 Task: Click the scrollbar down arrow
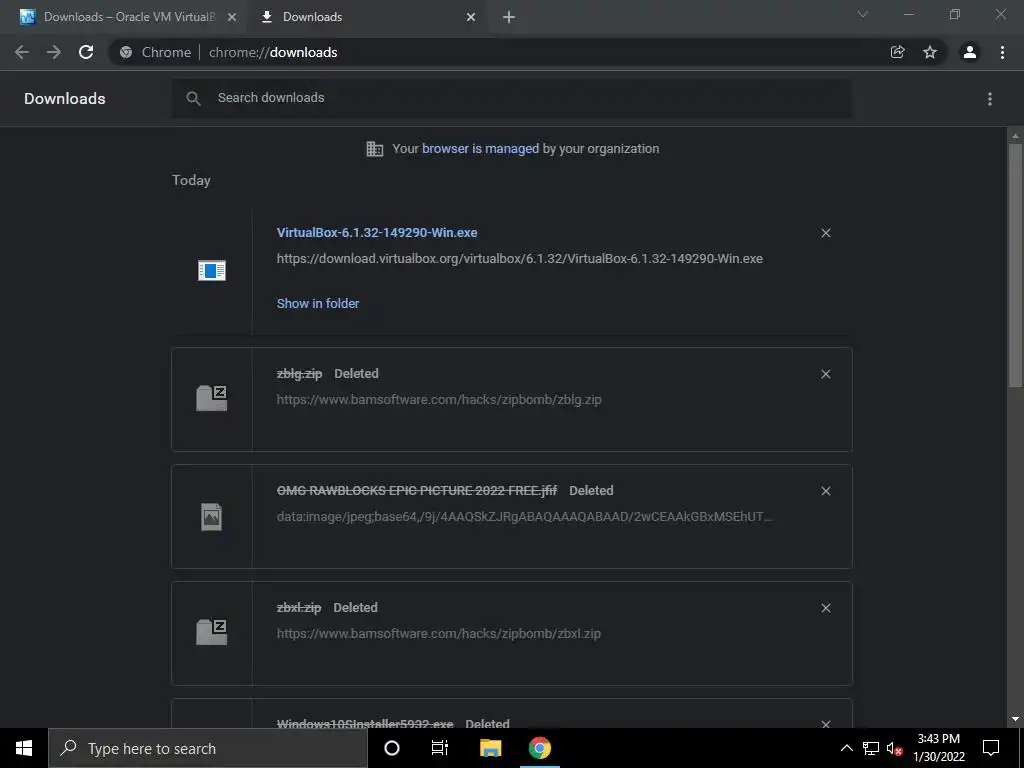point(1015,719)
